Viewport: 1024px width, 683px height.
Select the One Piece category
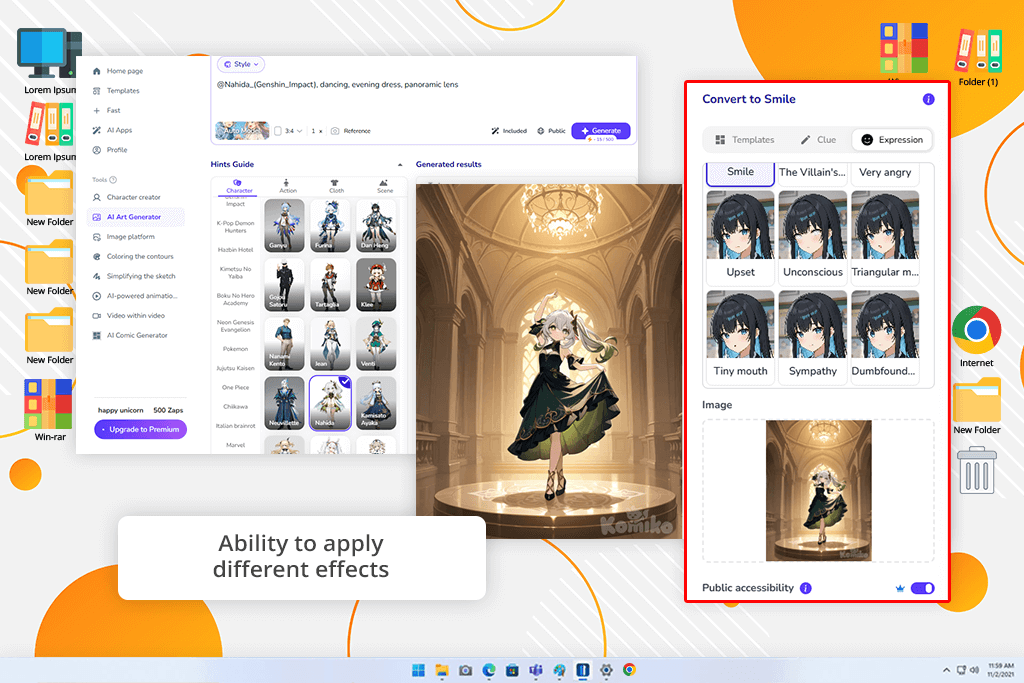point(236,387)
